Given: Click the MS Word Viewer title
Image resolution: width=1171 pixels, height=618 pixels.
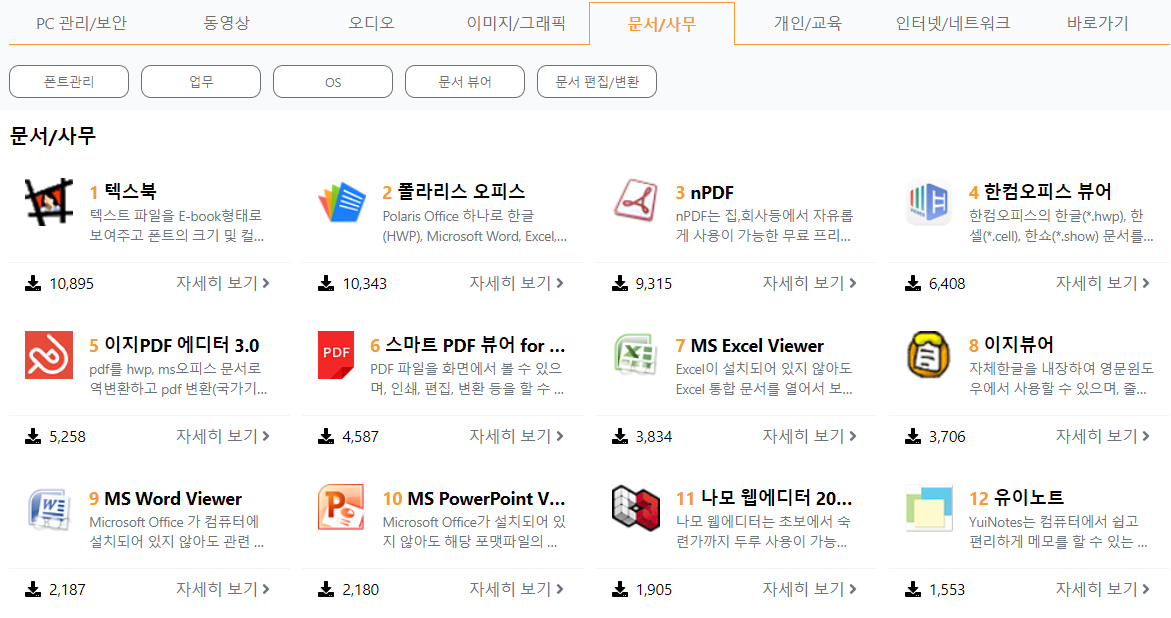Looking at the screenshot, I should click(x=173, y=499).
